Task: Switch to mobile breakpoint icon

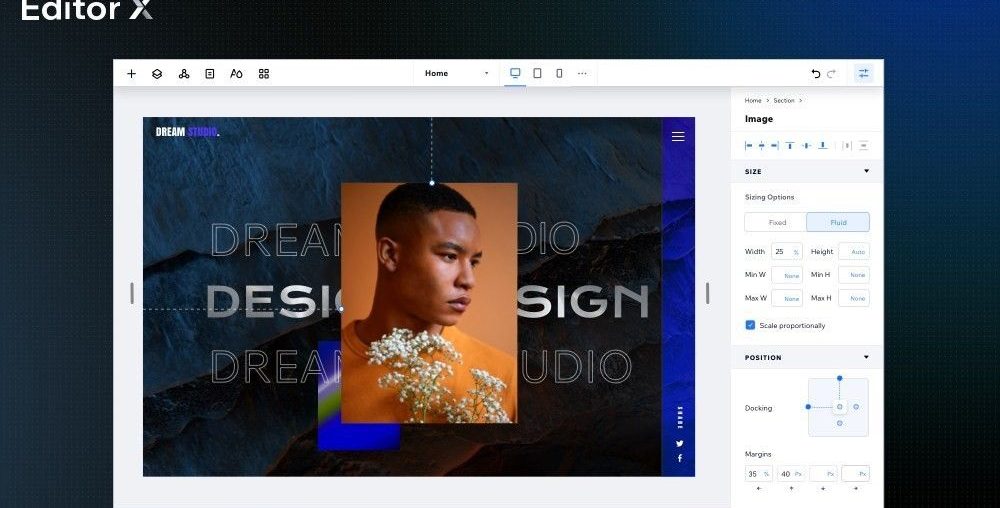Action: (559, 73)
